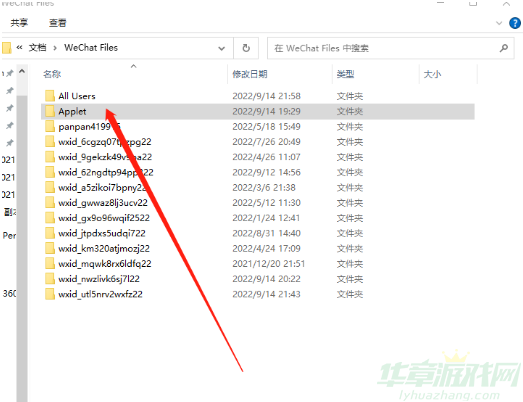
Task: Click the navigation pane scroll up arrow
Action: 22,71
